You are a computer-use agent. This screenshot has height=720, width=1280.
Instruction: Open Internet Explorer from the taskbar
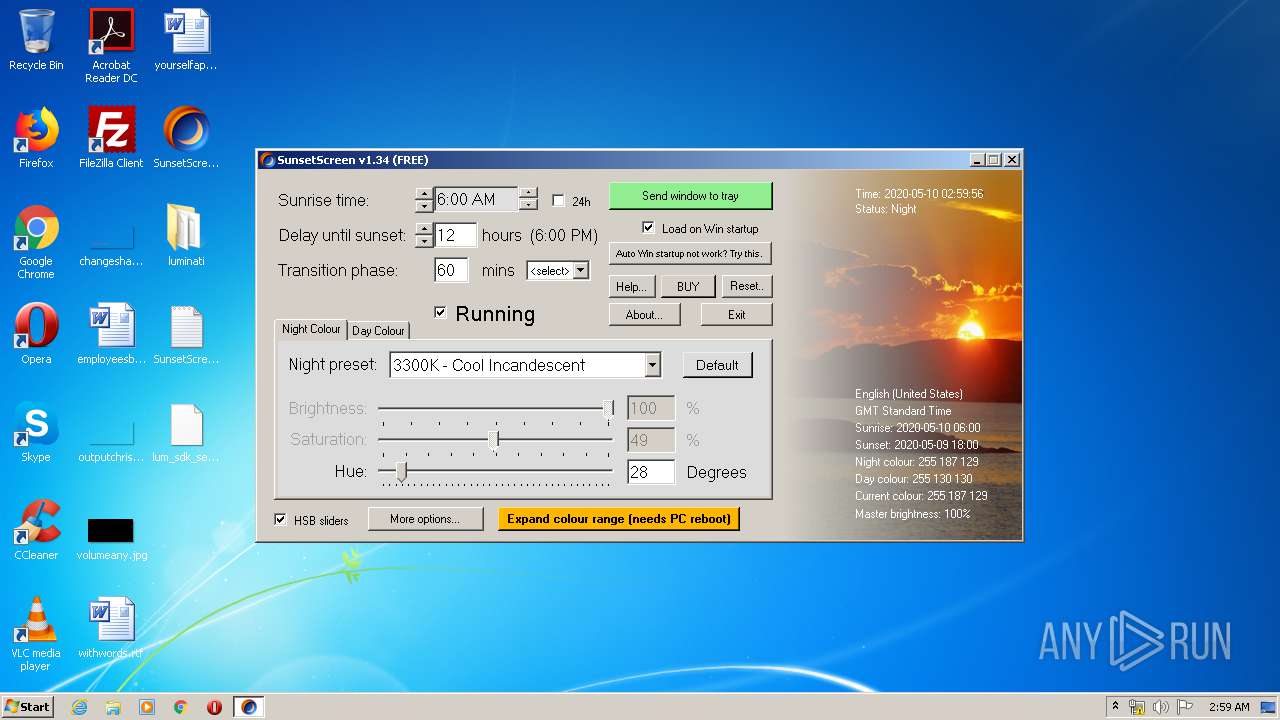(79, 707)
